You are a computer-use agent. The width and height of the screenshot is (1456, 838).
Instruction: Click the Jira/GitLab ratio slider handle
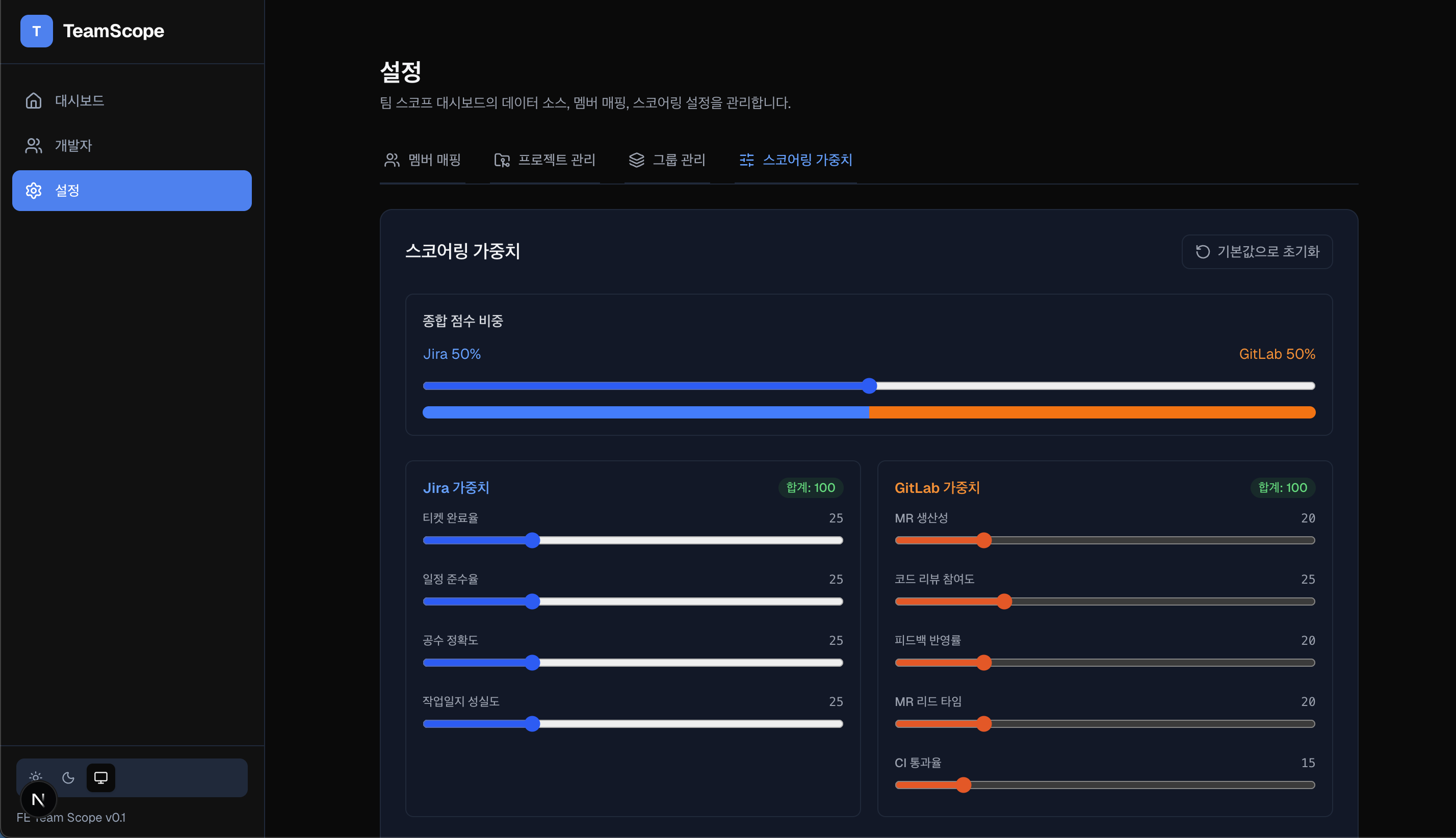pyautogui.click(x=869, y=386)
